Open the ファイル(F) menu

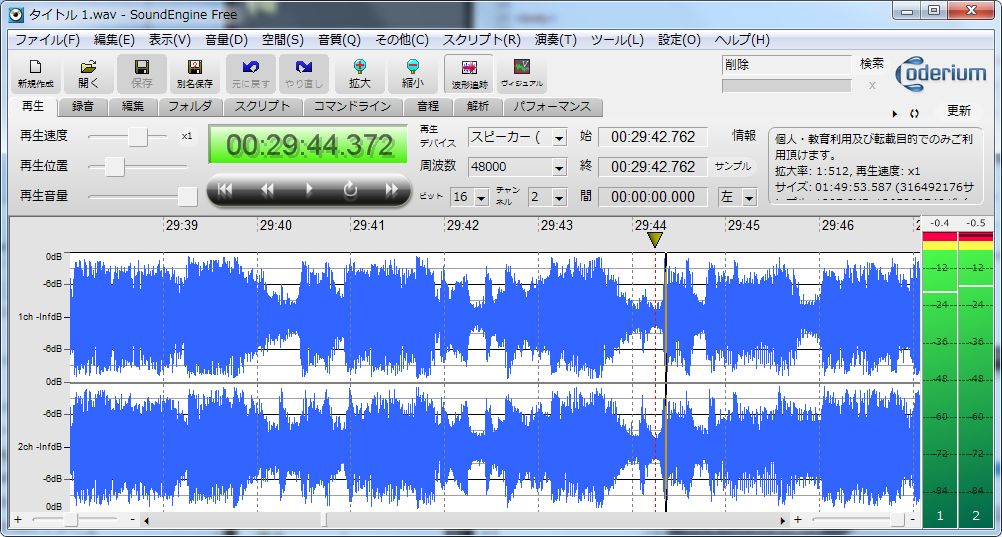[47, 40]
